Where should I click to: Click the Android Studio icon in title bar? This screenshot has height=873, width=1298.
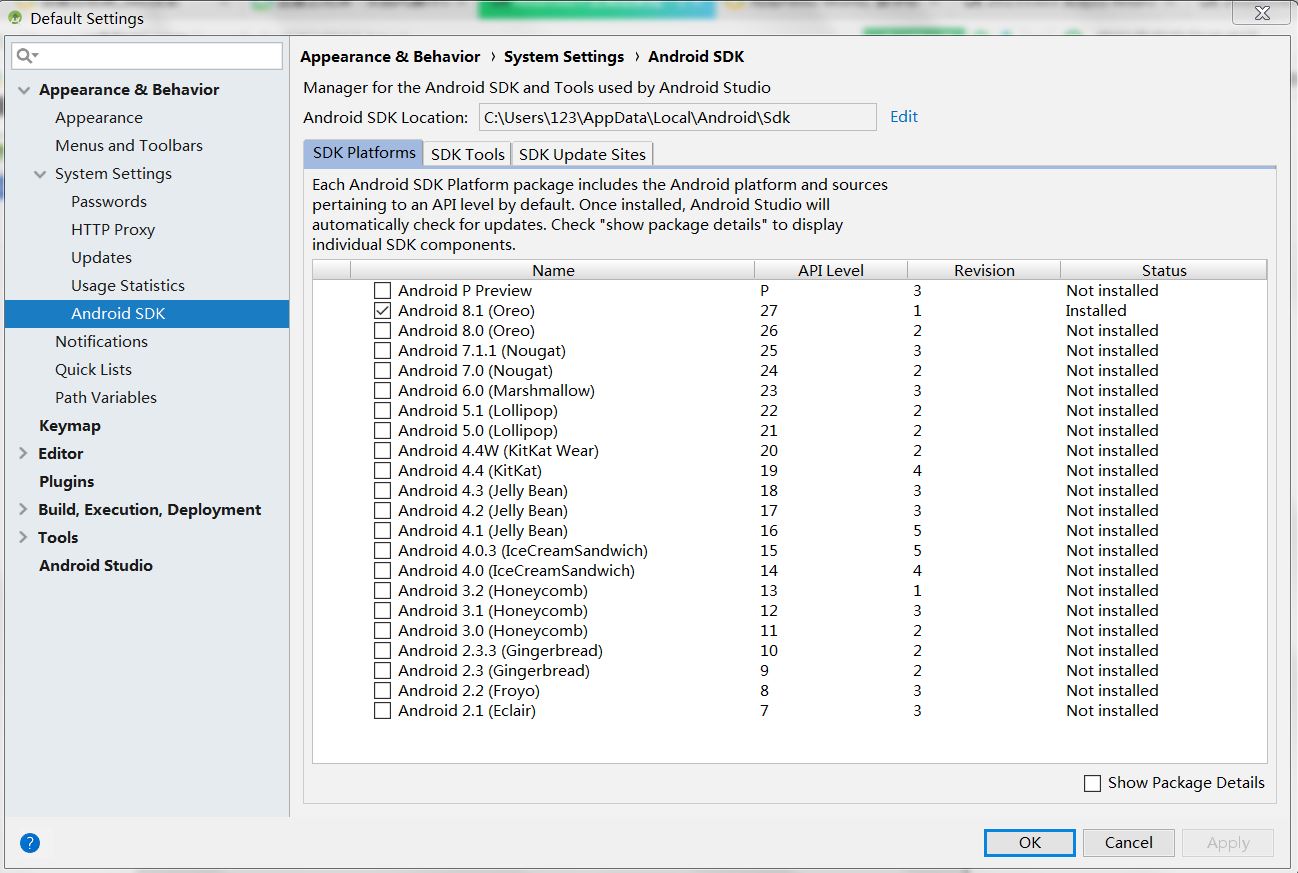coord(15,18)
